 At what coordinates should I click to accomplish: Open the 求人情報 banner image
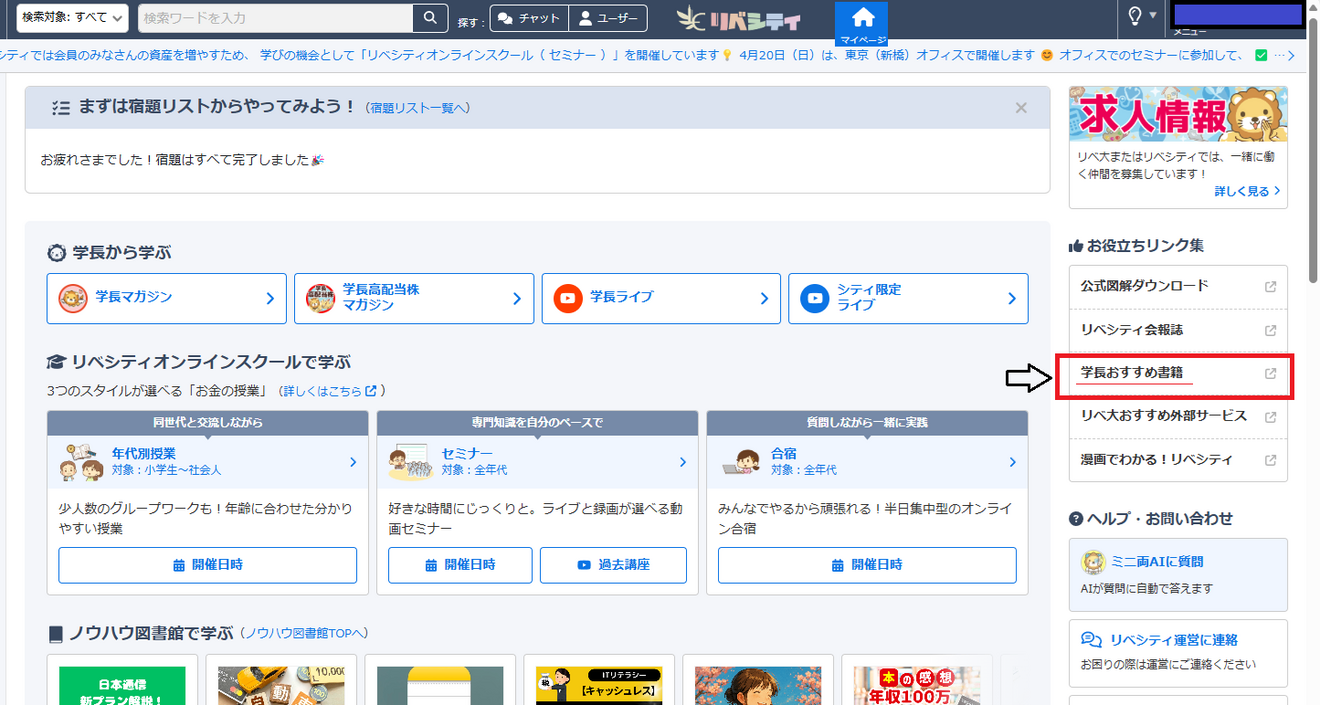click(1178, 115)
